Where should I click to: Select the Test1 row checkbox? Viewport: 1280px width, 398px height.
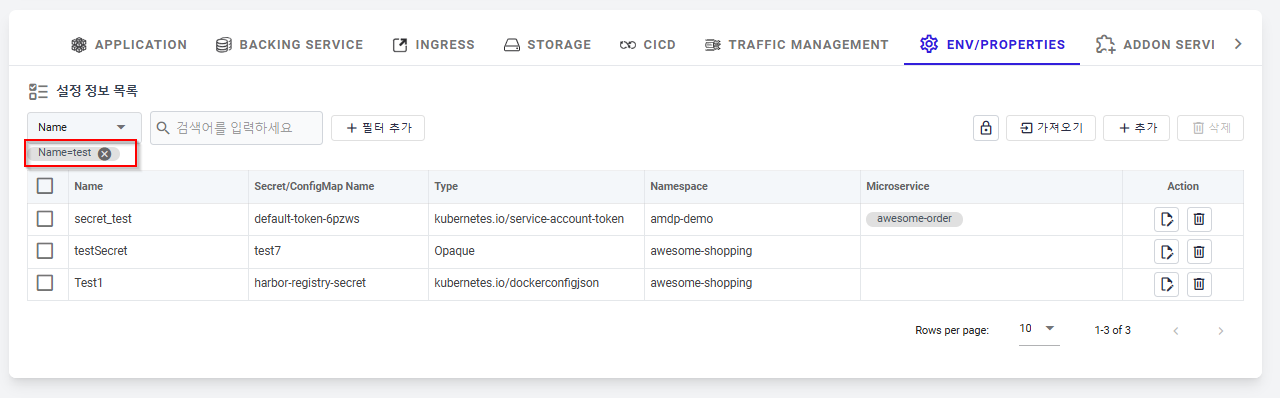pos(45,283)
